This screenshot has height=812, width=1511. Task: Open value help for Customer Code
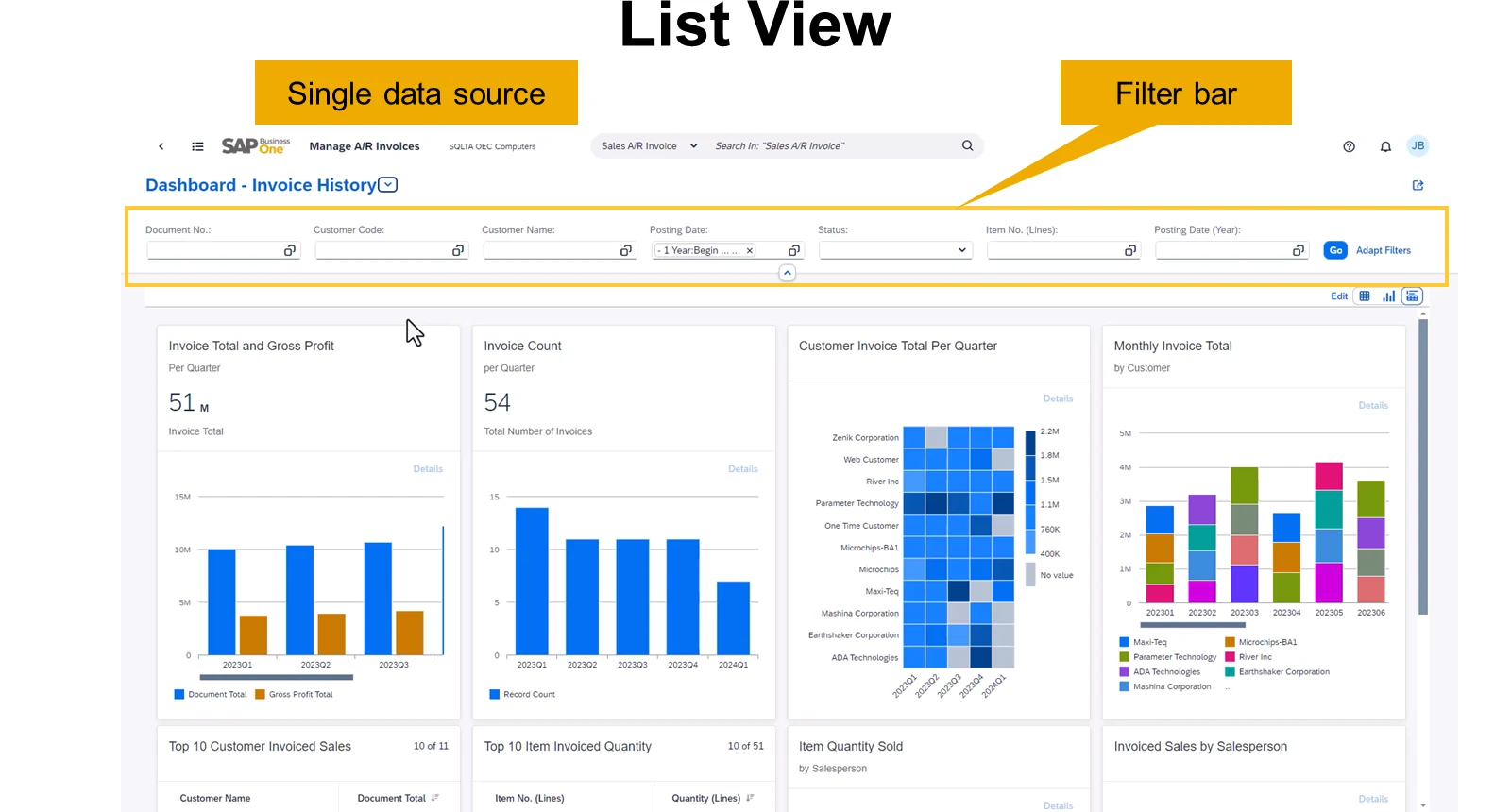[457, 250]
